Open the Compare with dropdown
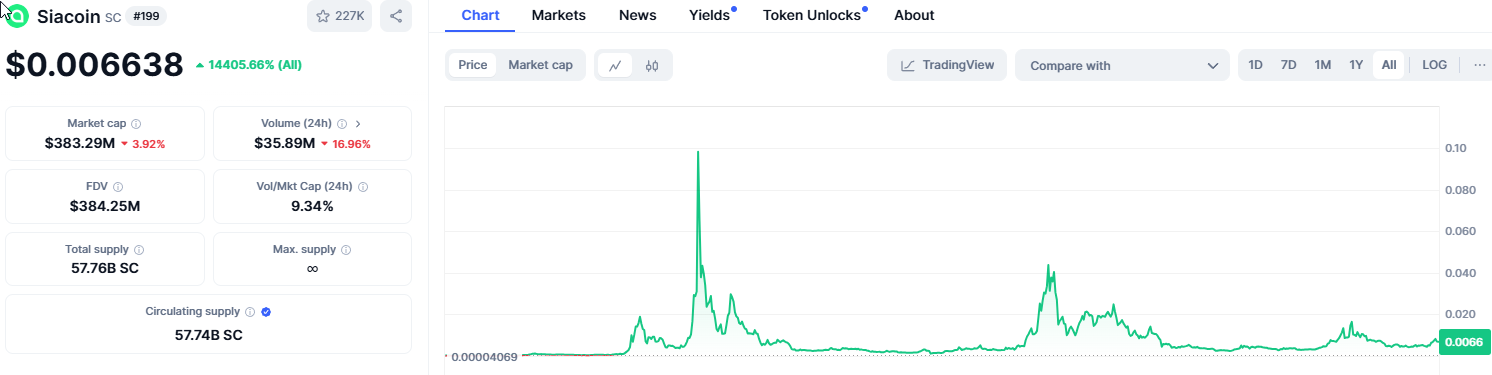Screen dimensions: 1492x375 pos(1123,66)
